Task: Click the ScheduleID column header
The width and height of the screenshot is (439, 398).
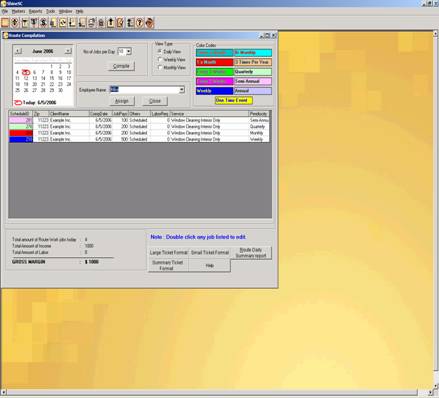Action: 21,114
